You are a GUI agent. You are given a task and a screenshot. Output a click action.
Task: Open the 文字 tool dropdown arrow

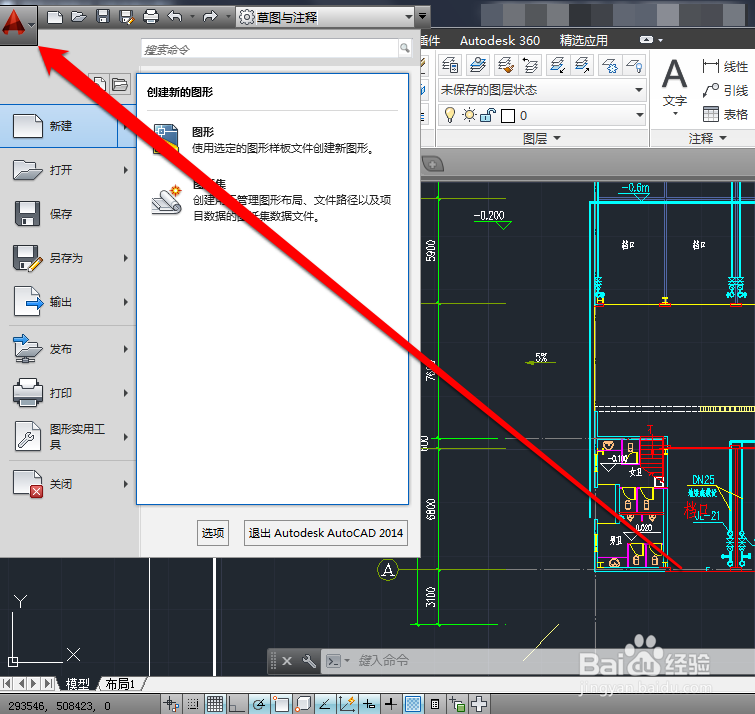click(x=675, y=114)
